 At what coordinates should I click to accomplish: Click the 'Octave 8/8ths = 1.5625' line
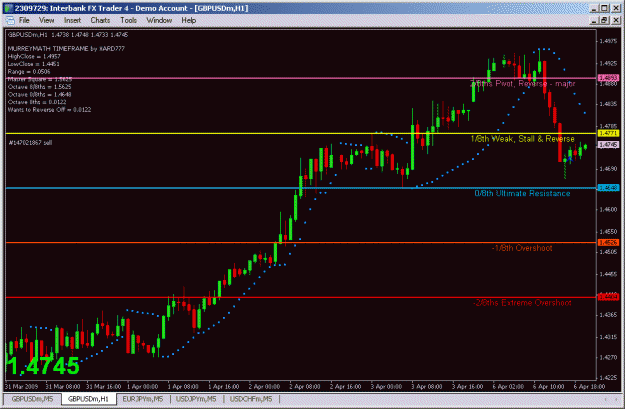tap(39, 87)
